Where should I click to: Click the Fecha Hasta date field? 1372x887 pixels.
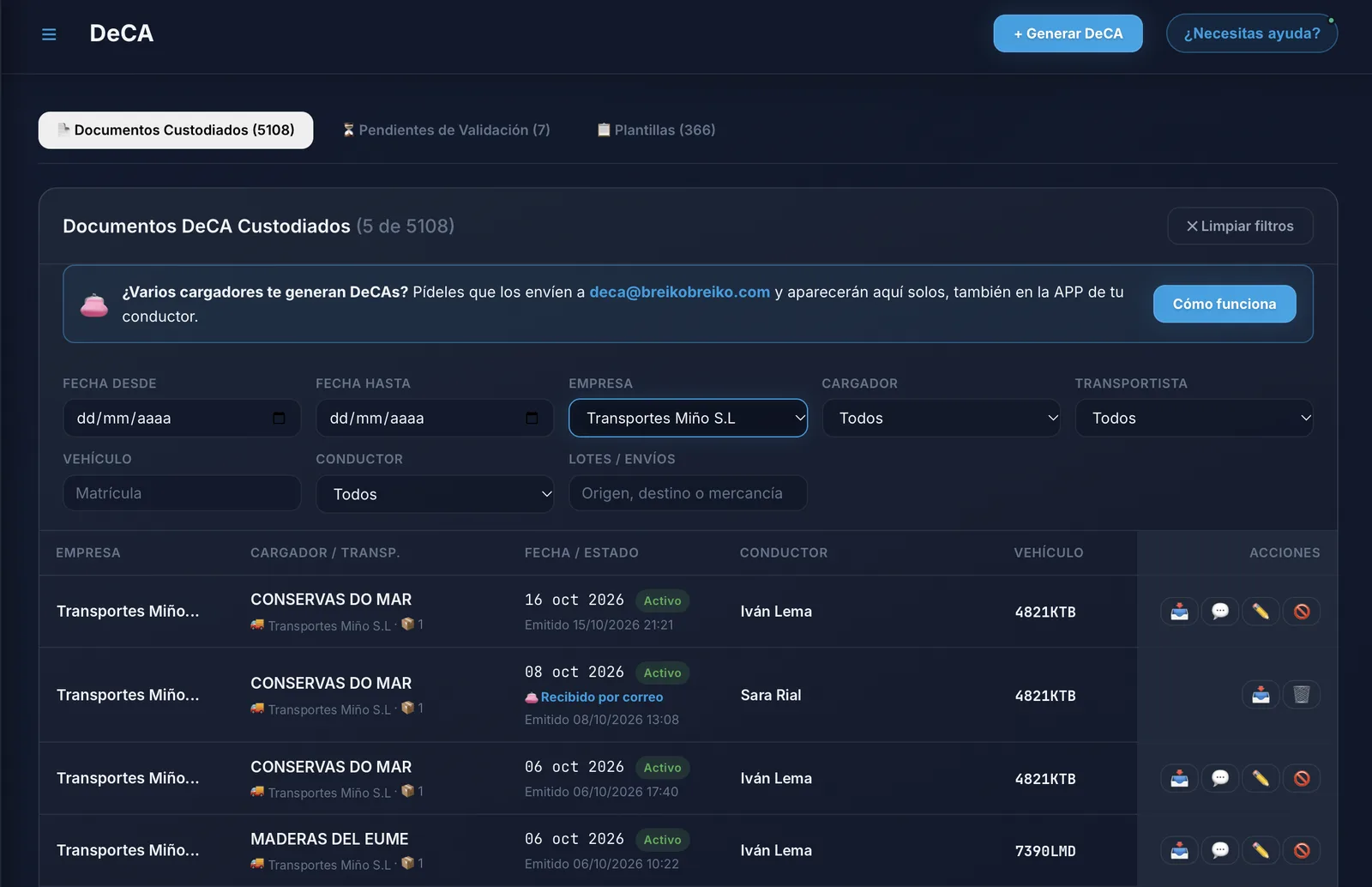coord(435,418)
